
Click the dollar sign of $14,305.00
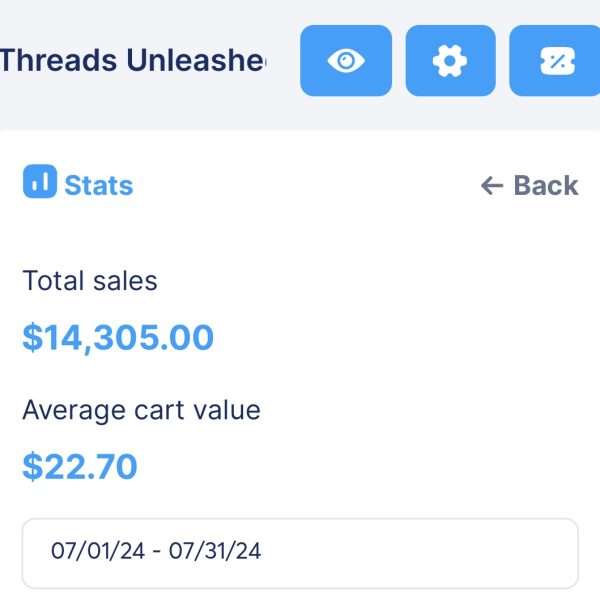(x=32, y=338)
